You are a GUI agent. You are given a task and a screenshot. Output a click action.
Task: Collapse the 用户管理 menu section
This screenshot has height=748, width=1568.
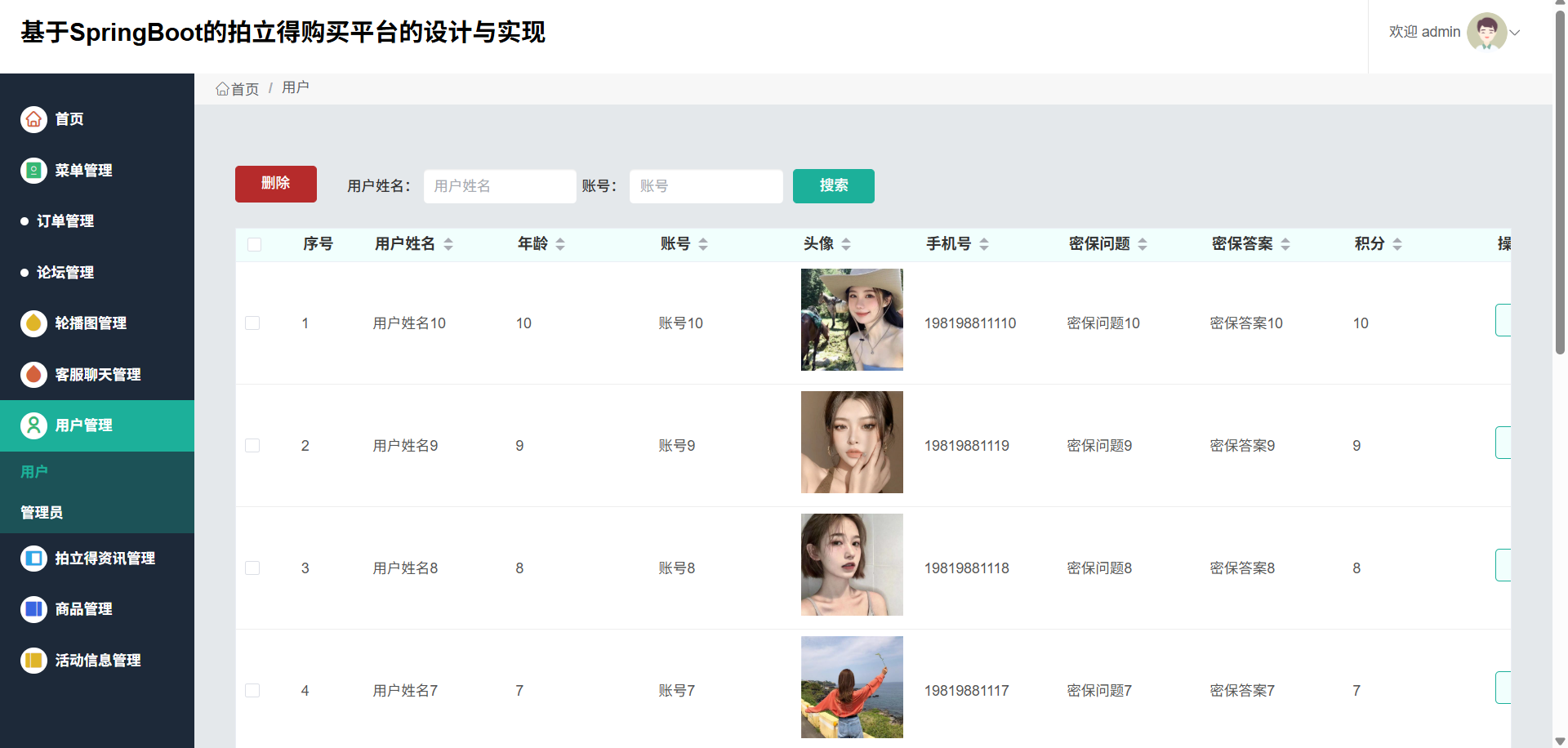(x=97, y=425)
